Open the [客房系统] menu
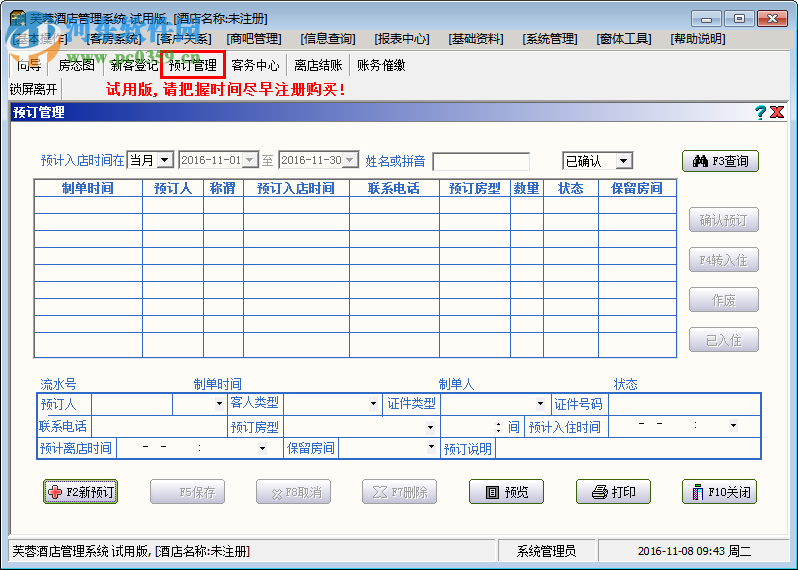This screenshot has height=570, width=798. click(x=115, y=39)
